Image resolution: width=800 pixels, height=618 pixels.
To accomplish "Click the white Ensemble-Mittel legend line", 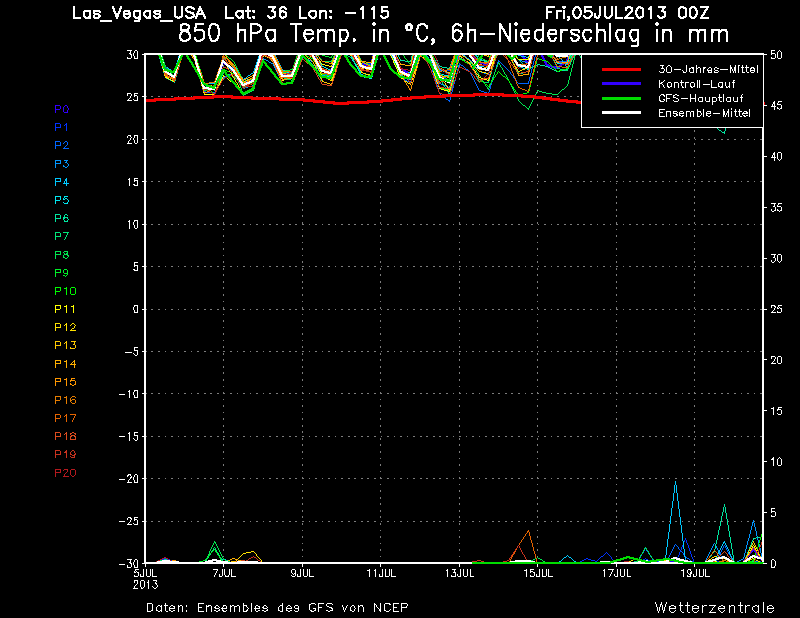I will click(621, 113).
